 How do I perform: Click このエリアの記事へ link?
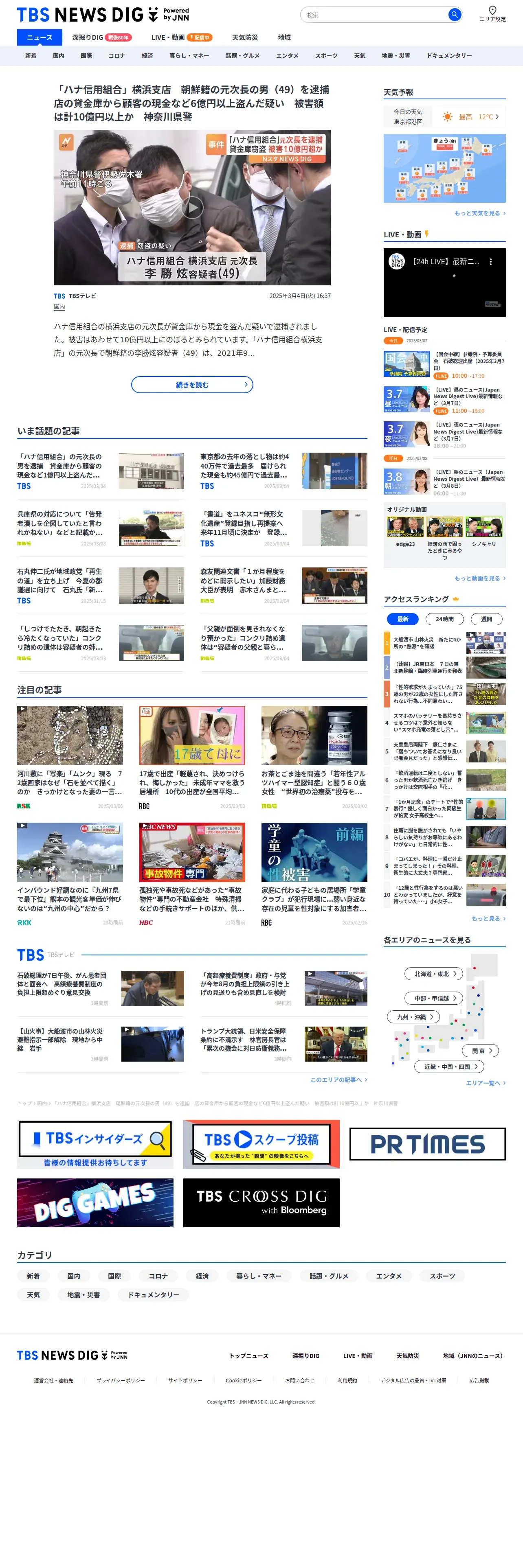(338, 1080)
